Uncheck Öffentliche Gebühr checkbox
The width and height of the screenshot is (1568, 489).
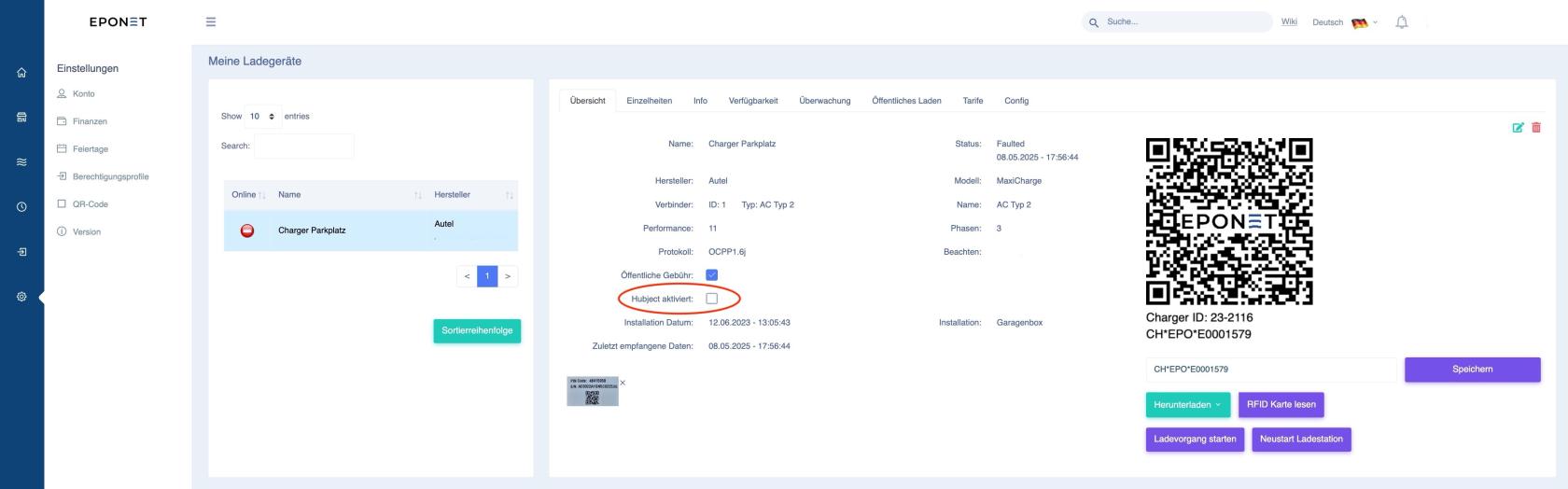(x=712, y=274)
